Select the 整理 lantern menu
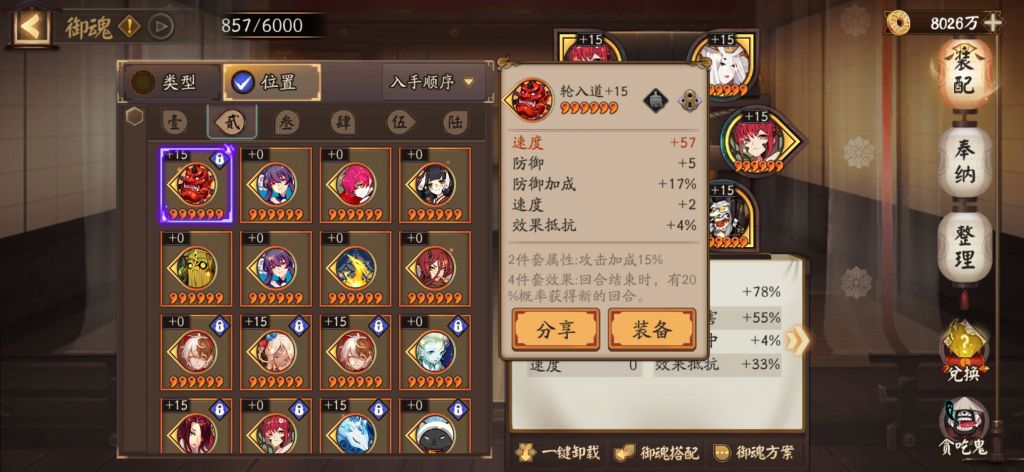 click(x=965, y=248)
